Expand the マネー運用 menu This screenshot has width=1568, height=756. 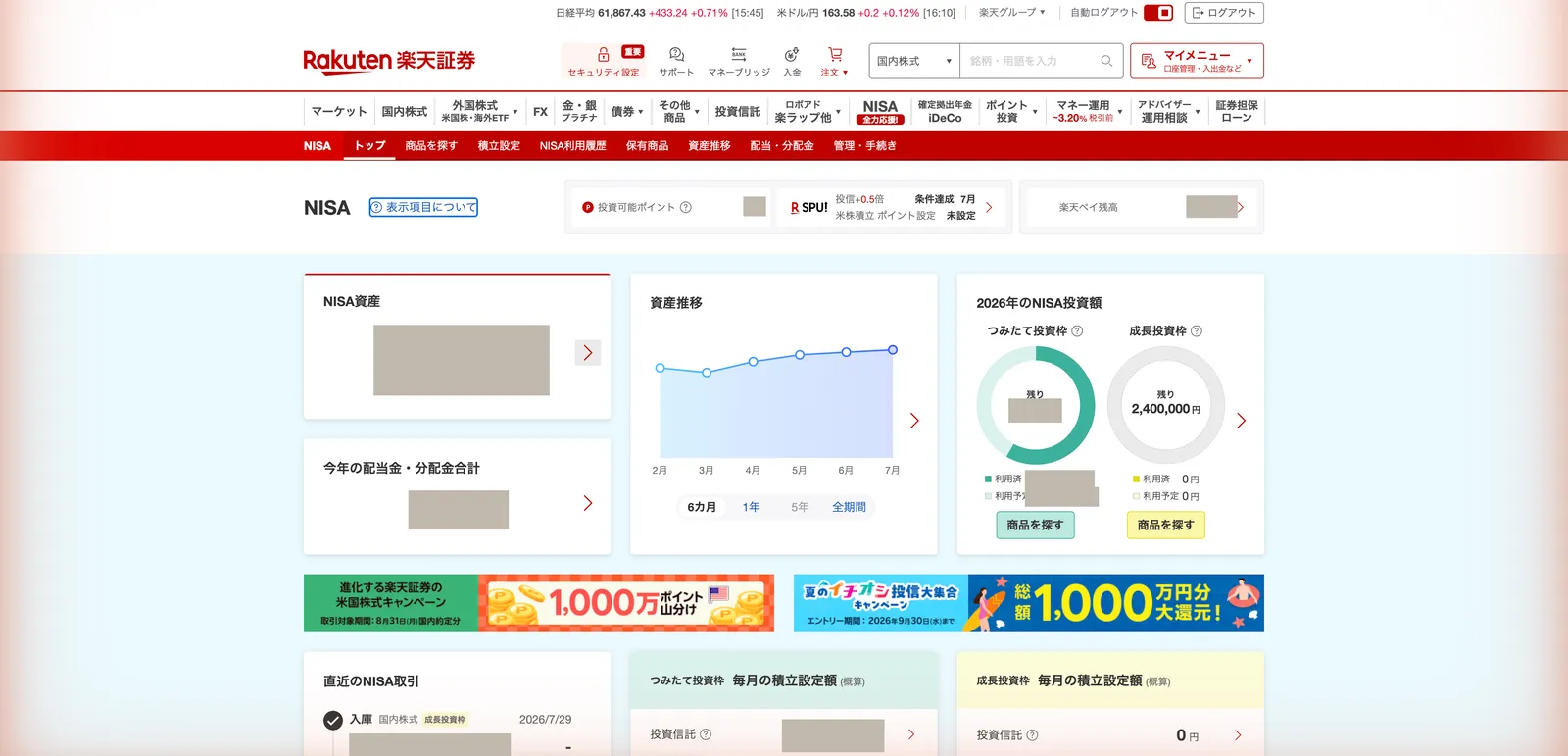(1089, 111)
